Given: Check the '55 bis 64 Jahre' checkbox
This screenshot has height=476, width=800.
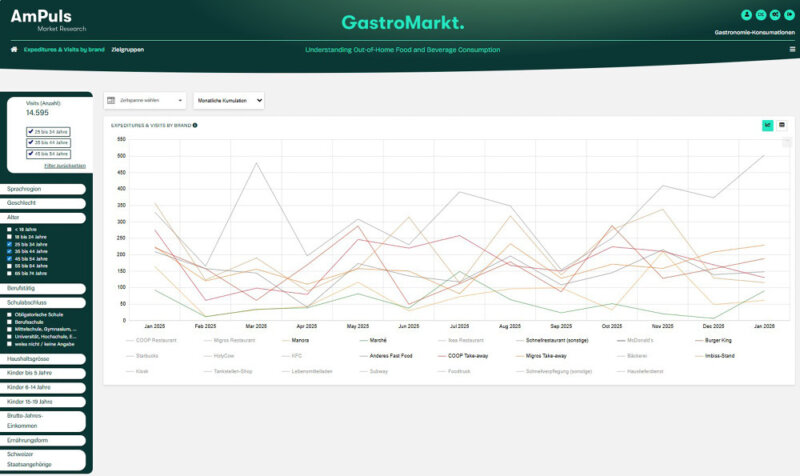Looking at the screenshot, I should 9,266.
